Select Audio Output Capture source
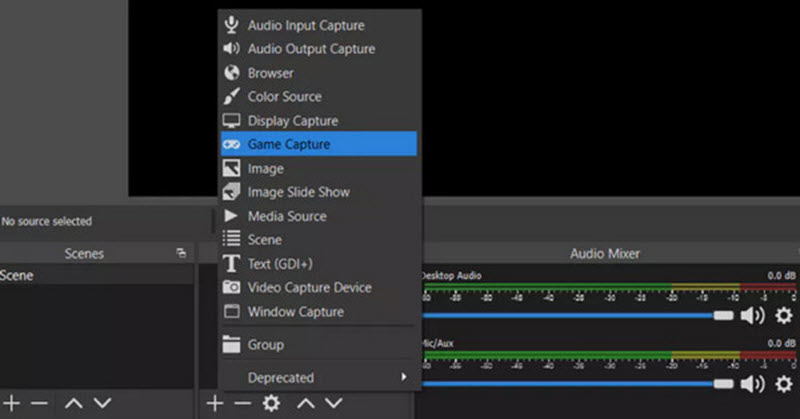Image resolution: width=800 pixels, height=419 pixels. pos(319,49)
